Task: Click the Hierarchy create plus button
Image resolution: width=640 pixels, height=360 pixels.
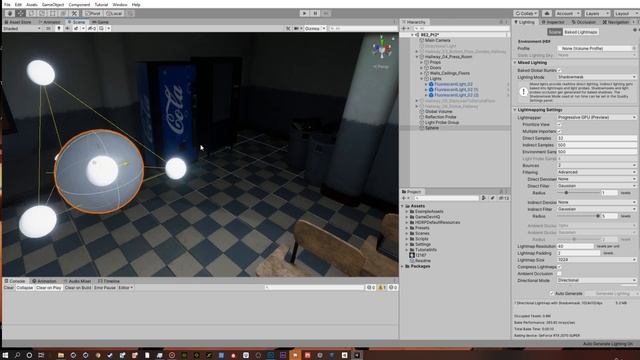Action: (405, 29)
